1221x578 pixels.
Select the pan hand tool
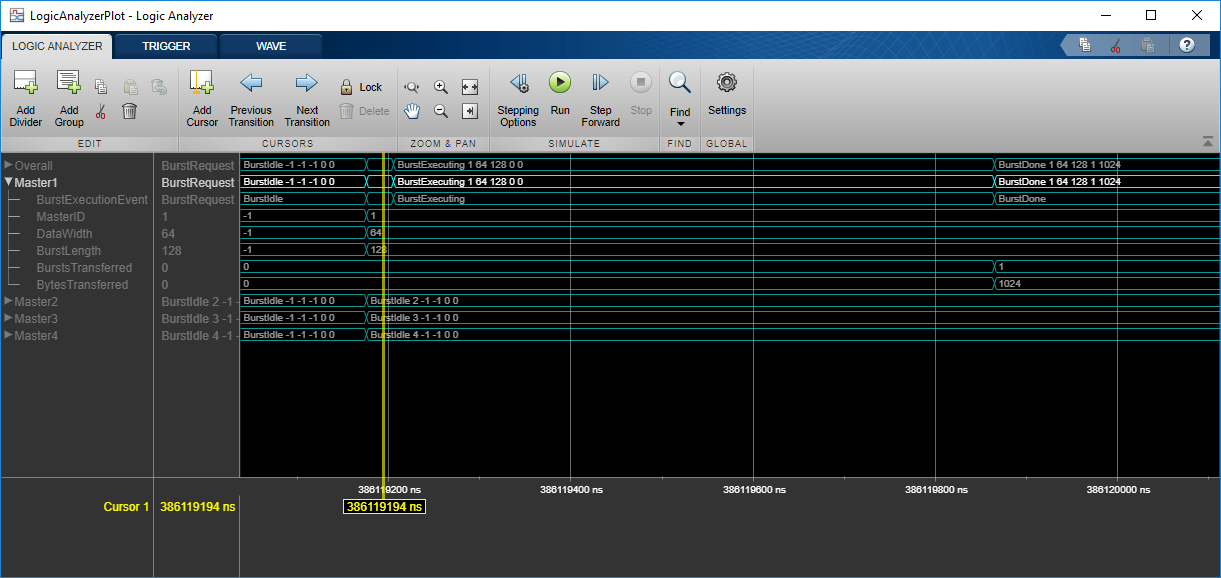(x=411, y=110)
